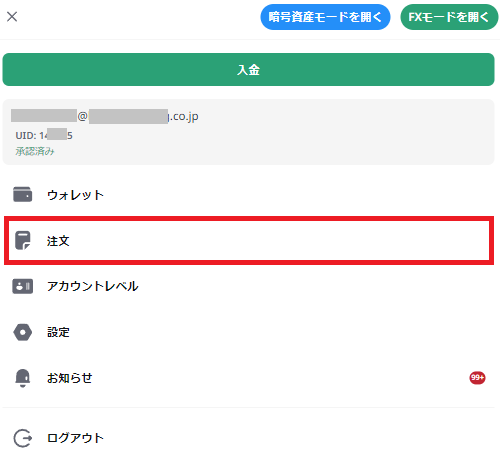Click the account level ID card icon
This screenshot has height=459, width=500.
[22, 286]
